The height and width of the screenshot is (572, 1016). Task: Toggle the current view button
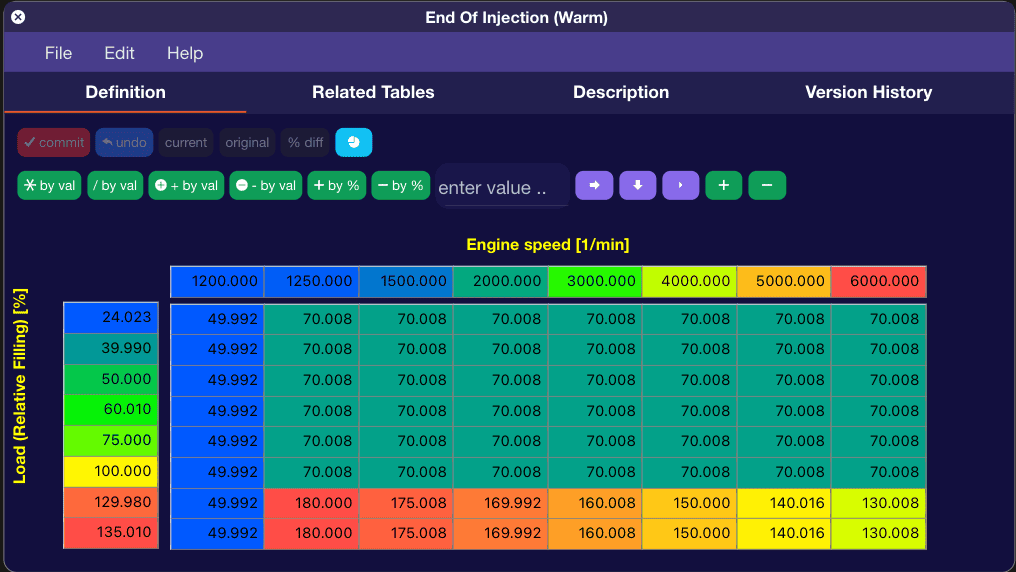tap(186, 143)
